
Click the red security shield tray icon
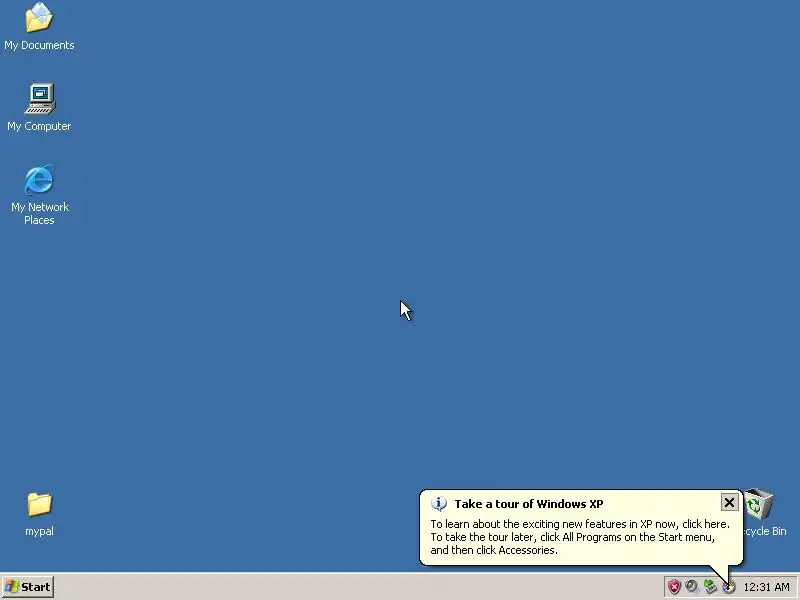tap(674, 587)
